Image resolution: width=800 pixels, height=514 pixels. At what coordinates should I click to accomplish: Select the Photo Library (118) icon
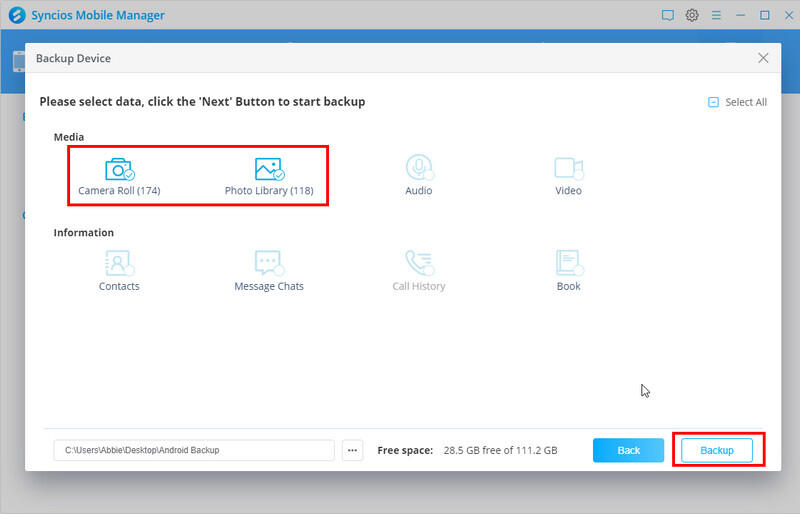269,169
